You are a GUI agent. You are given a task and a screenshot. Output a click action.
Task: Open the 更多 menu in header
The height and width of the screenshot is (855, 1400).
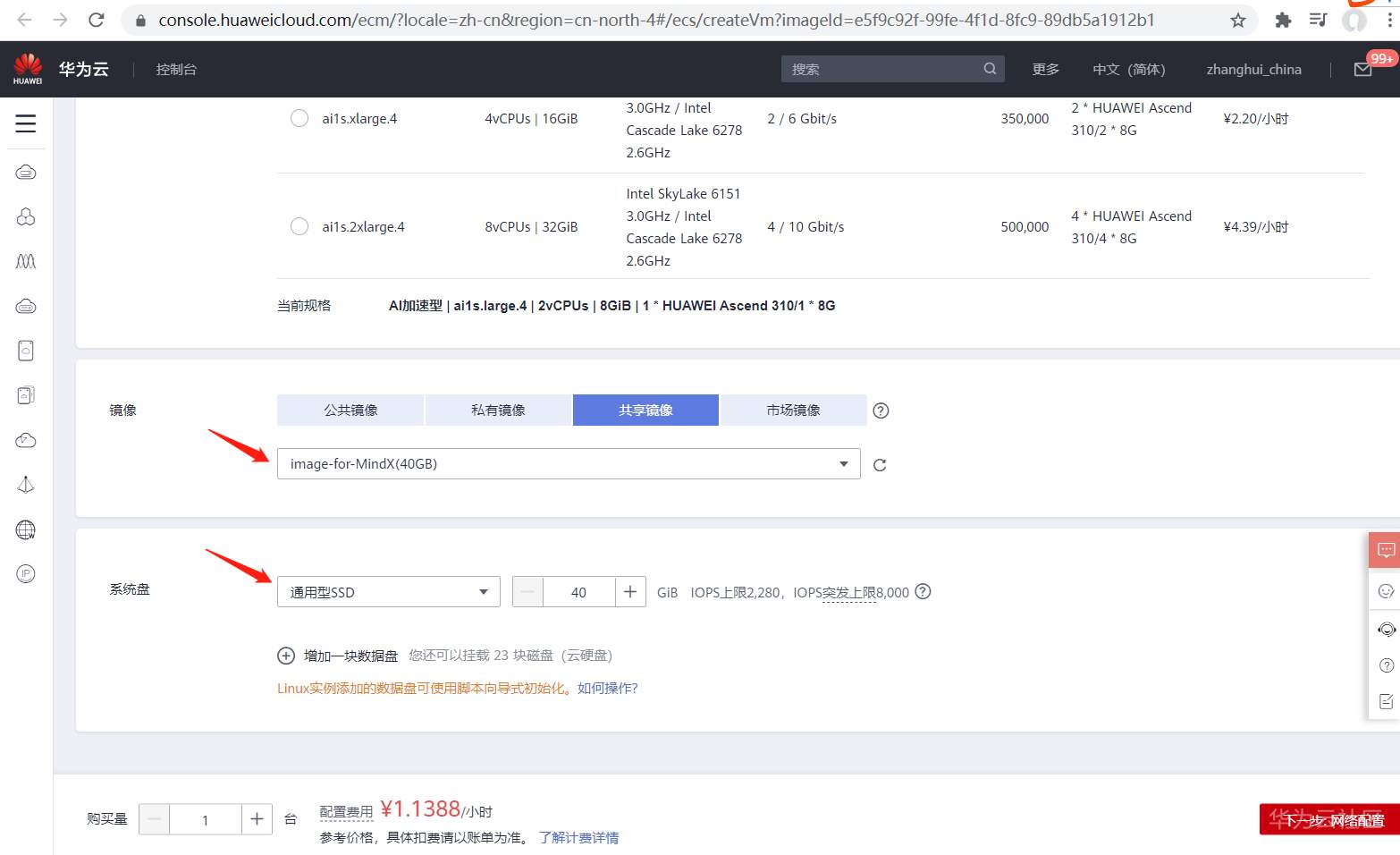[x=1046, y=70]
